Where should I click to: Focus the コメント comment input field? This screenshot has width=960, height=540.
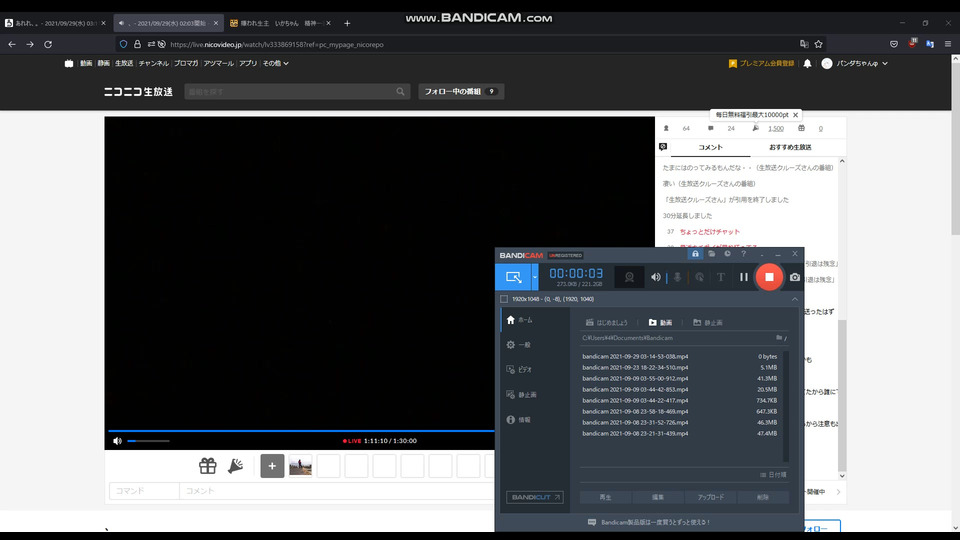[337, 490]
